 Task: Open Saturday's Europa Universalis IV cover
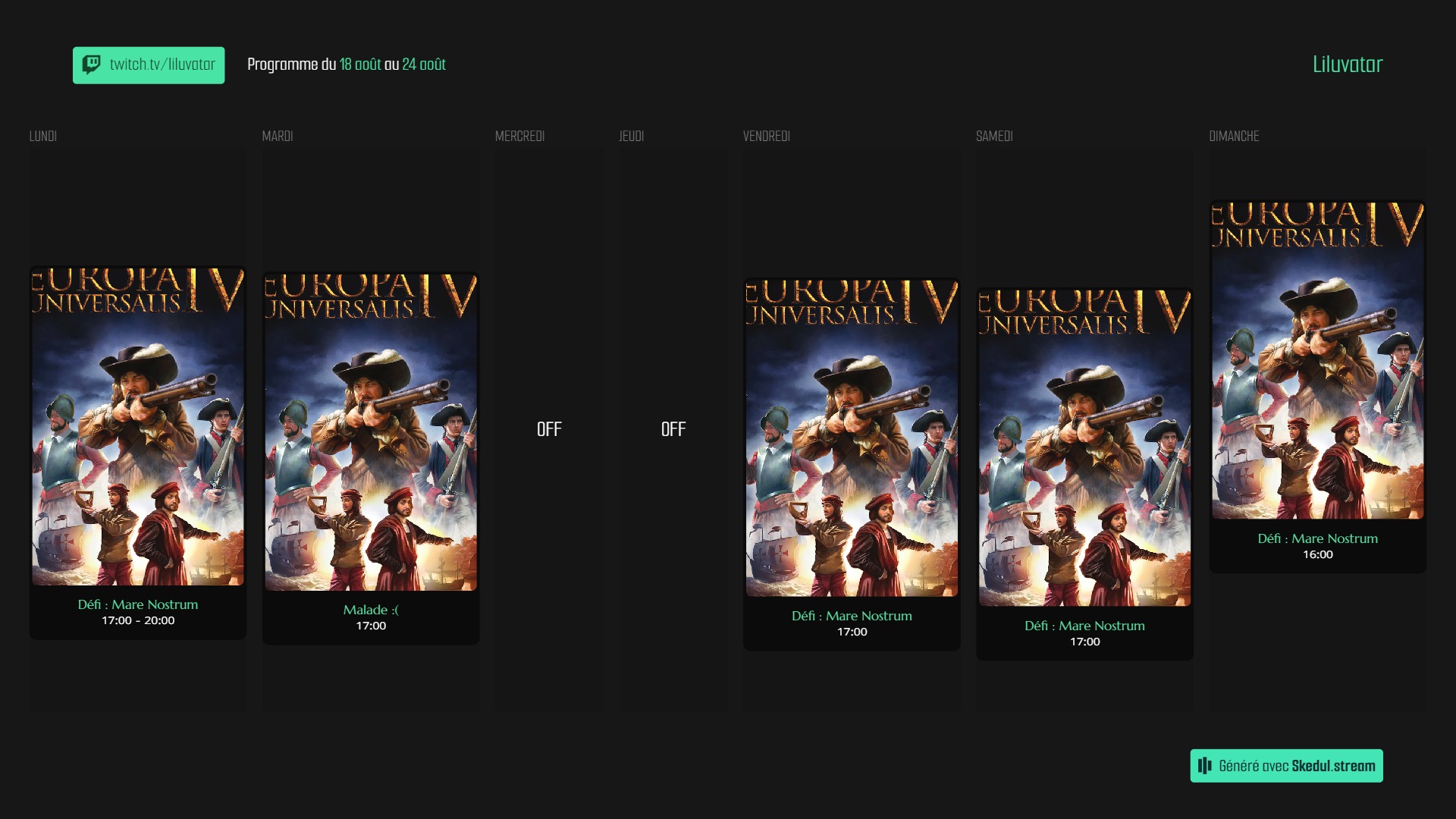coord(1084,447)
